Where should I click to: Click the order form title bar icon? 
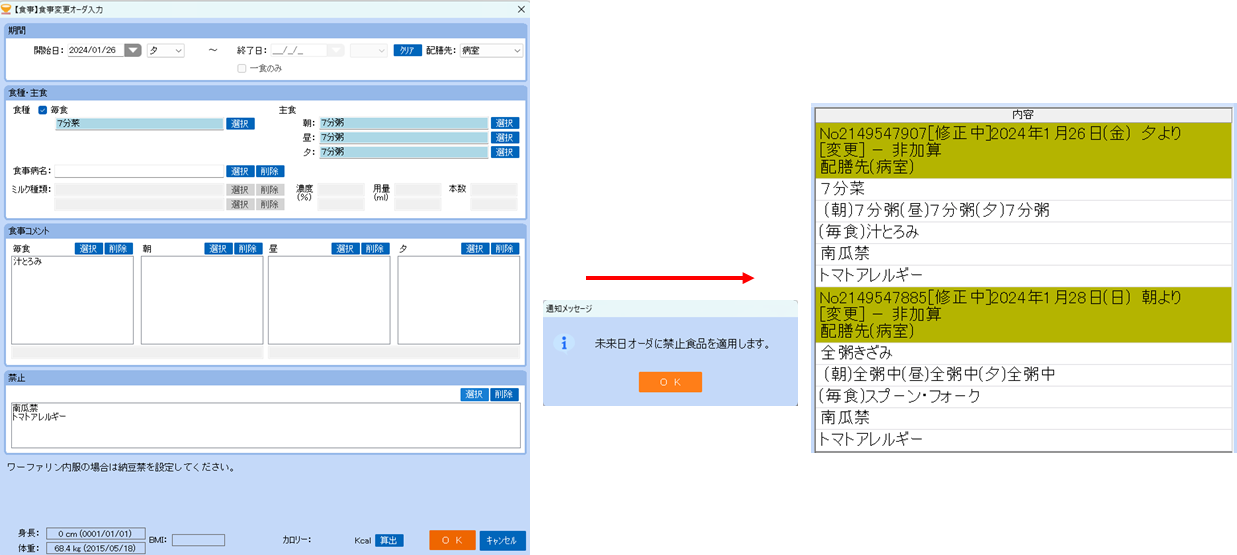point(7,9)
